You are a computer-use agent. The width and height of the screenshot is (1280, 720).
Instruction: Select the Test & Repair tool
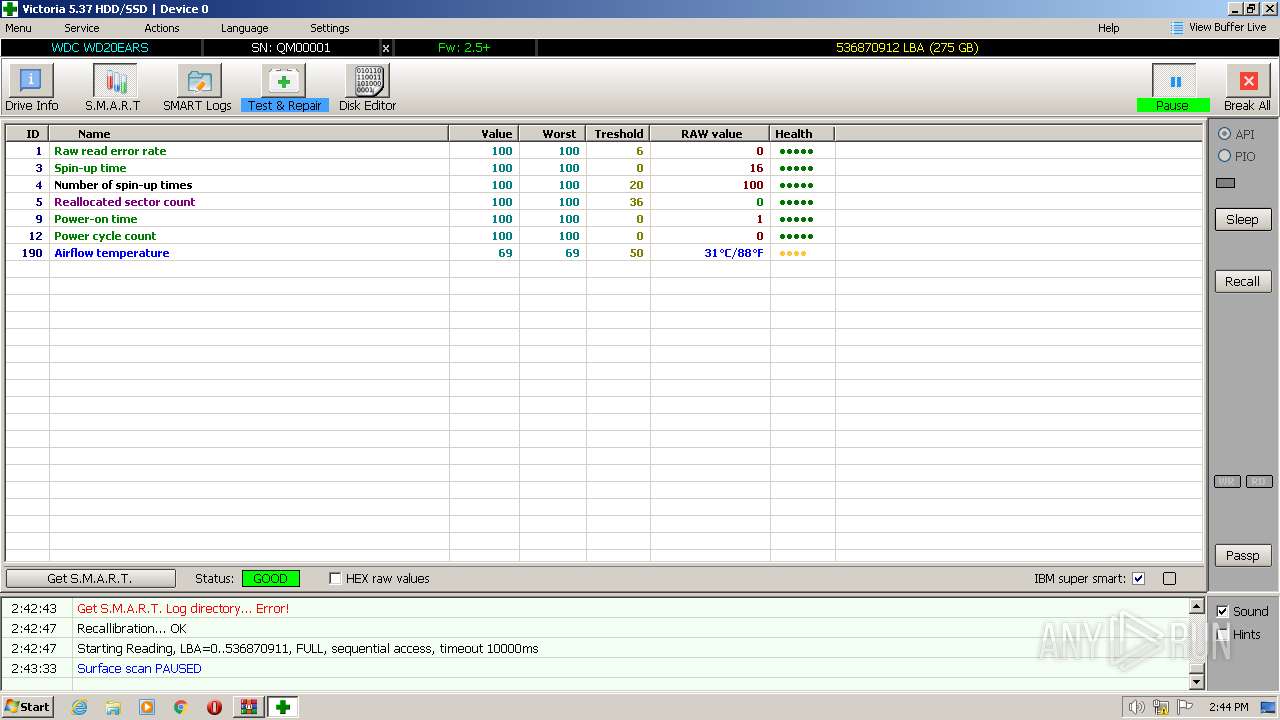point(284,88)
